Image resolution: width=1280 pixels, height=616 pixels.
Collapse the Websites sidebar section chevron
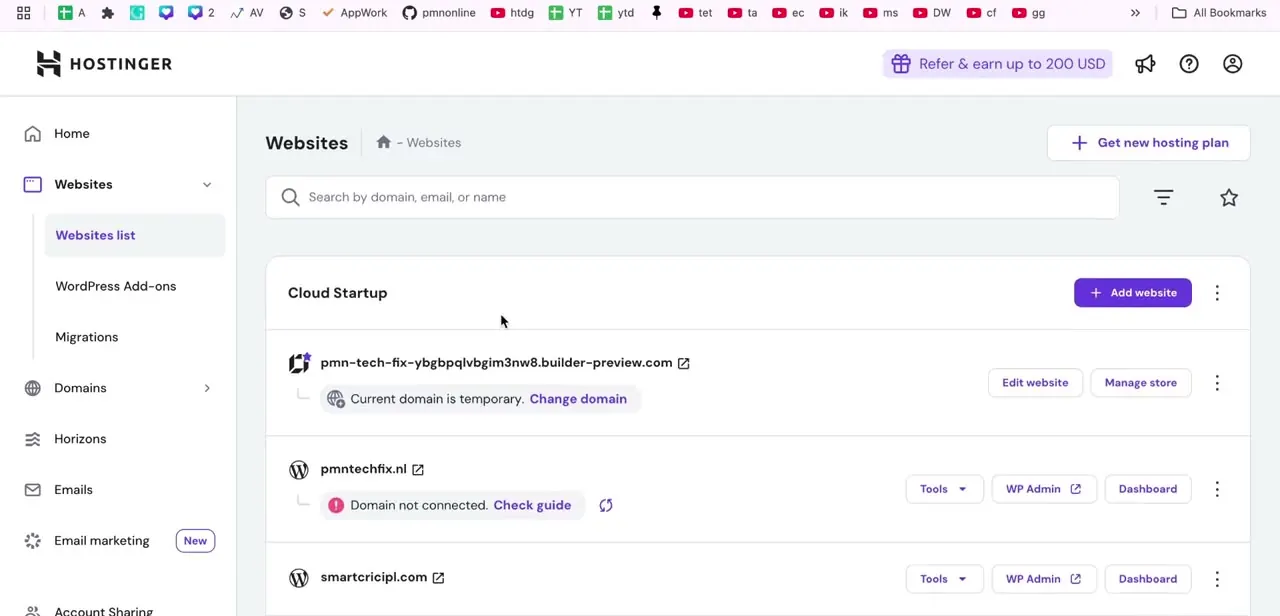(x=207, y=185)
